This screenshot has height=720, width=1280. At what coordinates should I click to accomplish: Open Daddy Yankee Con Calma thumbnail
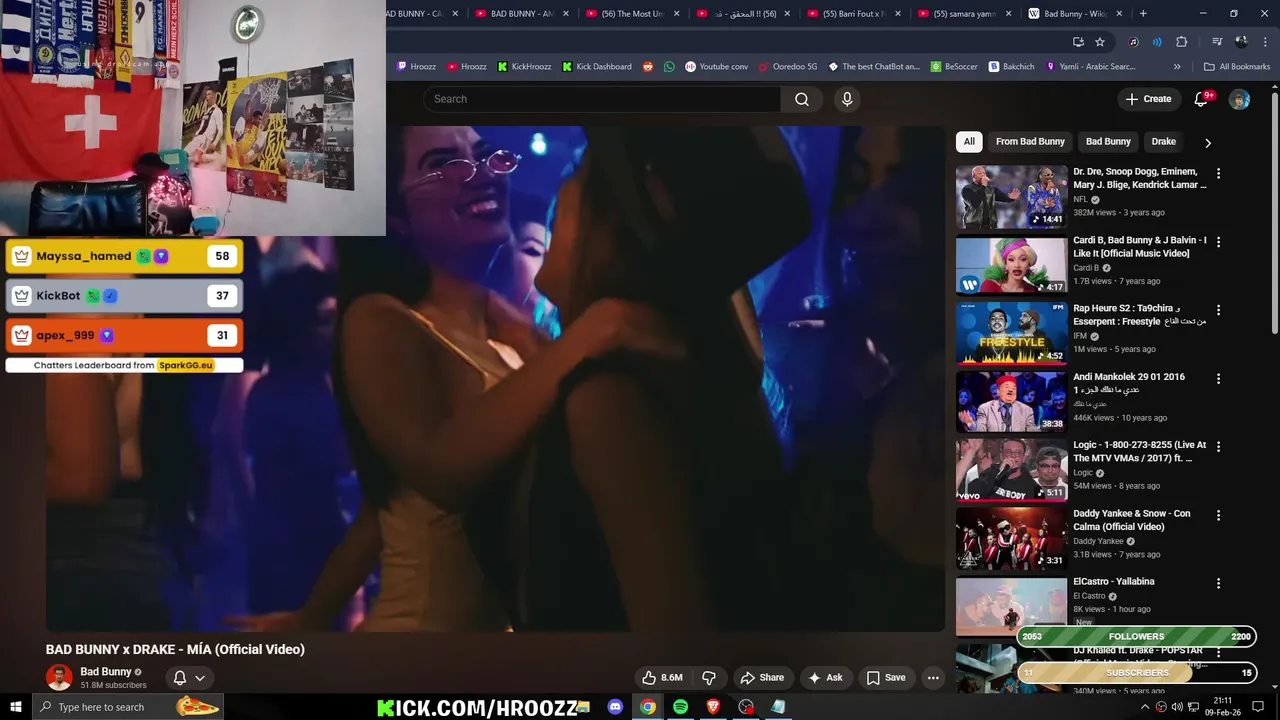pyautogui.click(x=1011, y=538)
